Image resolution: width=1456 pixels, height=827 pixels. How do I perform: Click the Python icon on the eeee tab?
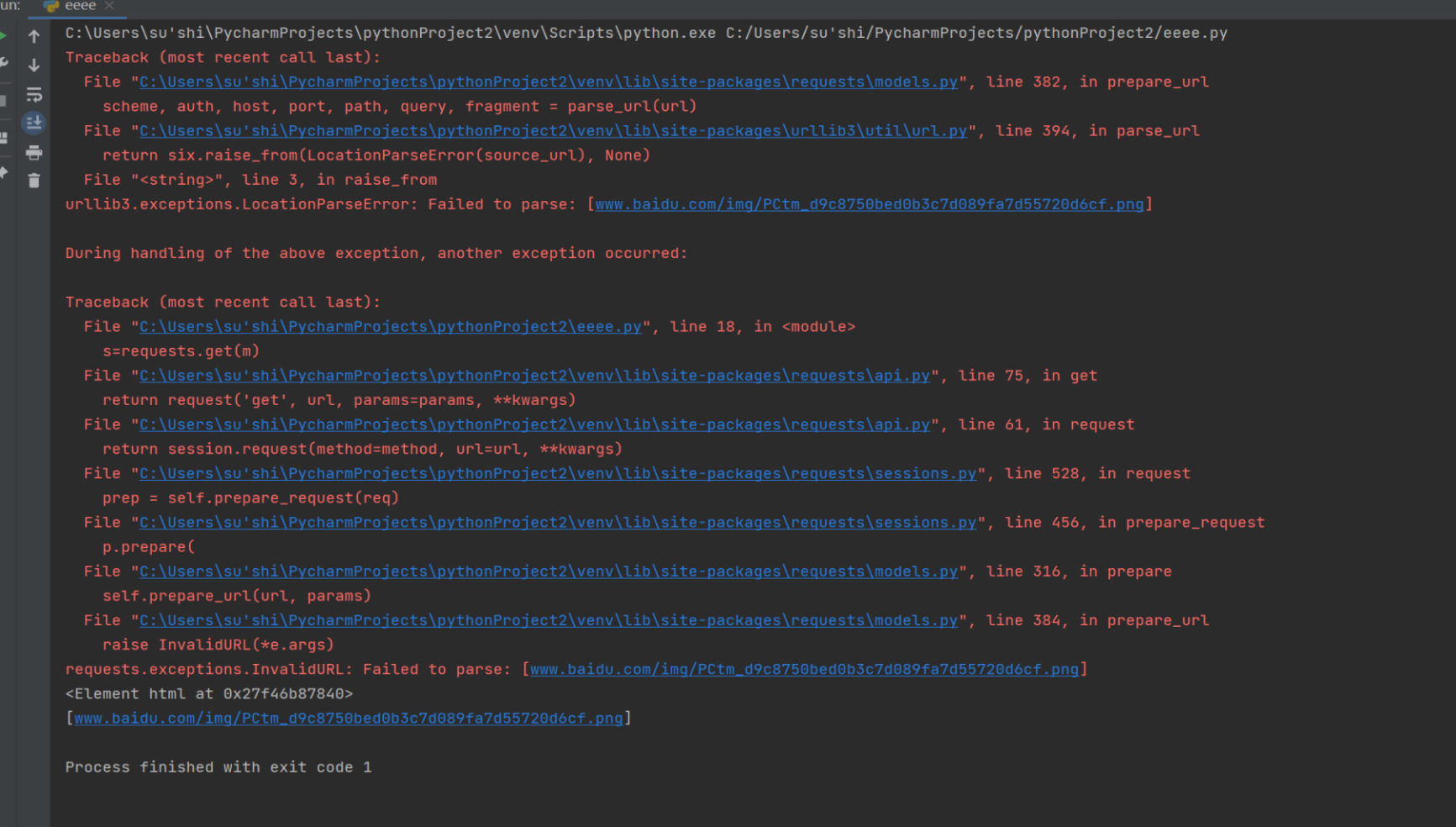(x=51, y=5)
